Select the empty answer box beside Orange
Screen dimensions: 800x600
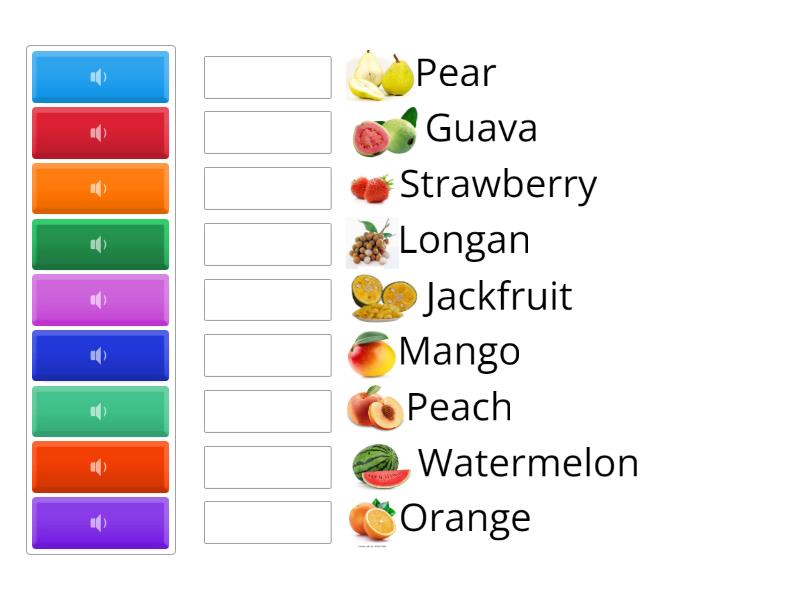[x=267, y=521]
